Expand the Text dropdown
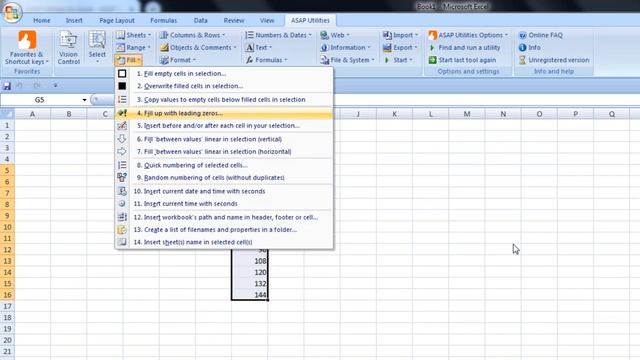This screenshot has width=640, height=360. click(x=259, y=47)
